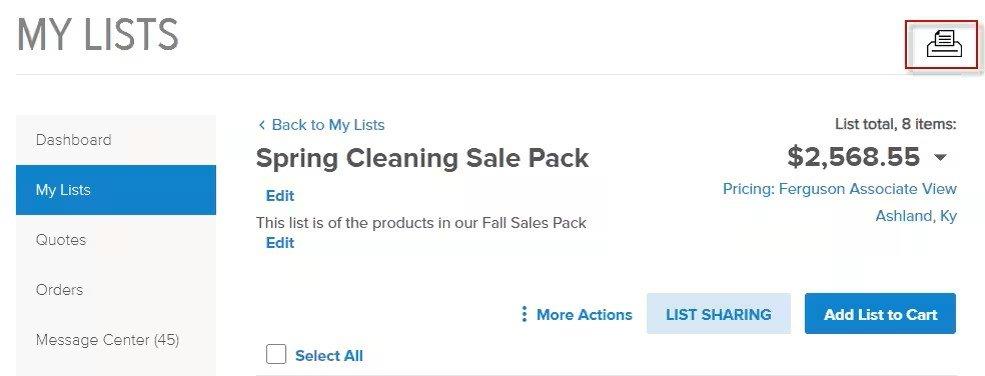Click the Ashland, Ky location link
This screenshot has height=376, width=985.
(916, 217)
